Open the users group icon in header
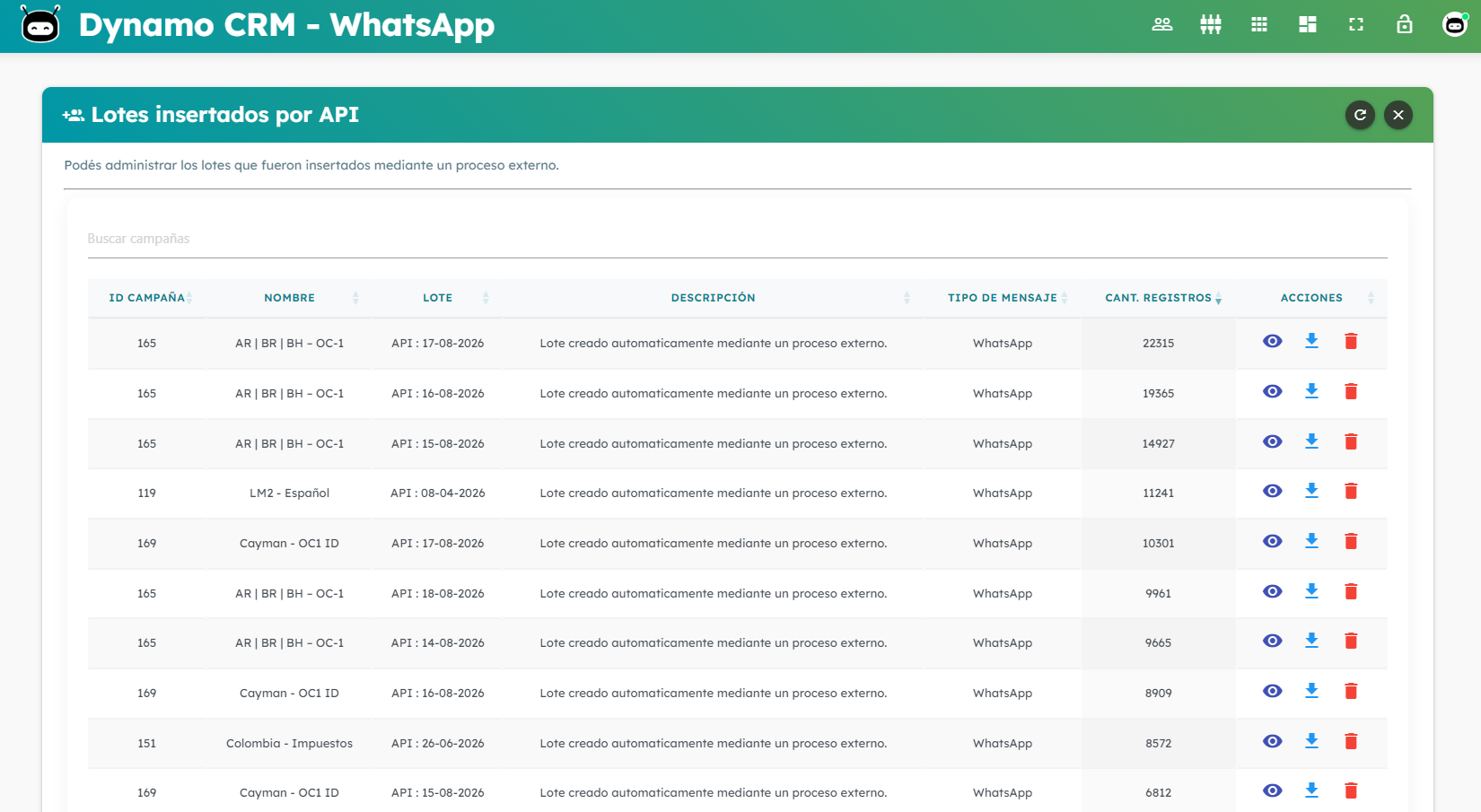The image size is (1481, 812). (x=1162, y=25)
